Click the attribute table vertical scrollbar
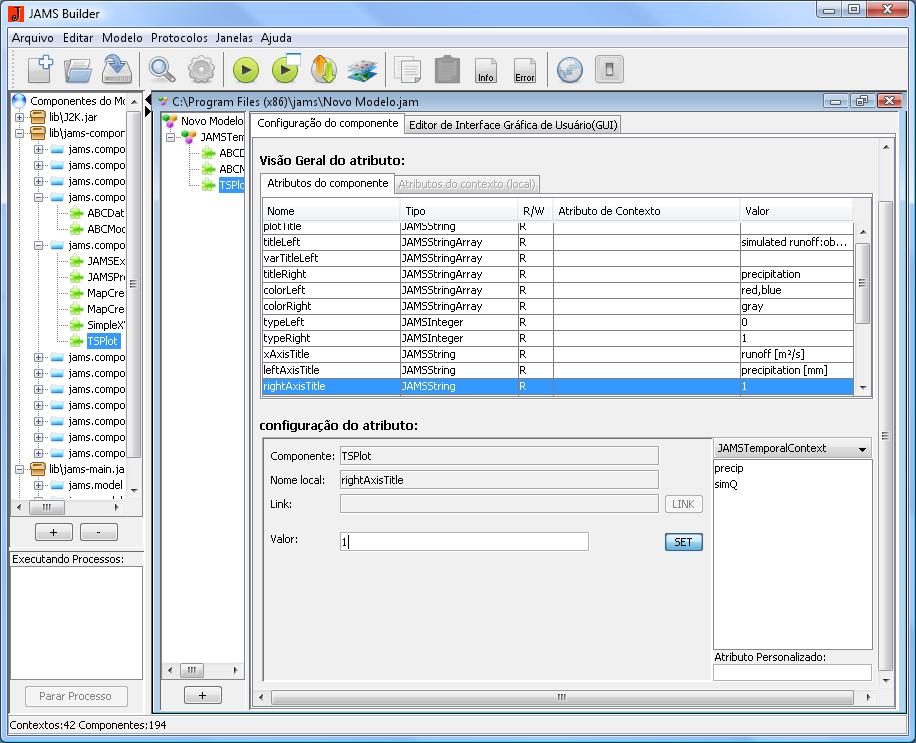The width and height of the screenshot is (916, 743). point(862,282)
